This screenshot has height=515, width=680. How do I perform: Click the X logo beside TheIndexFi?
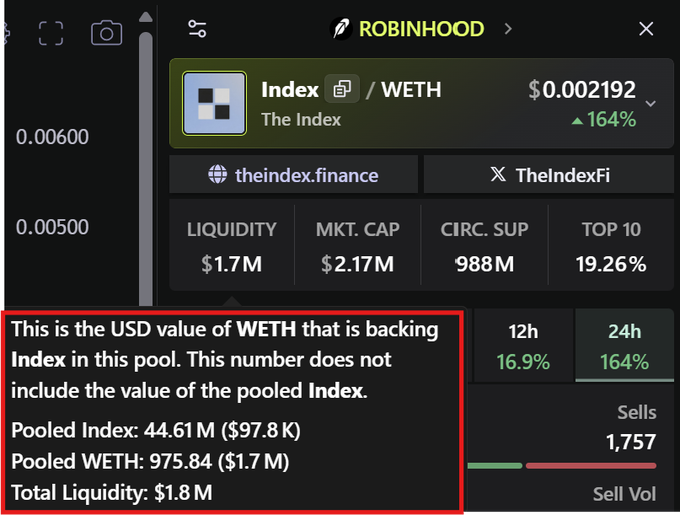[x=498, y=174]
